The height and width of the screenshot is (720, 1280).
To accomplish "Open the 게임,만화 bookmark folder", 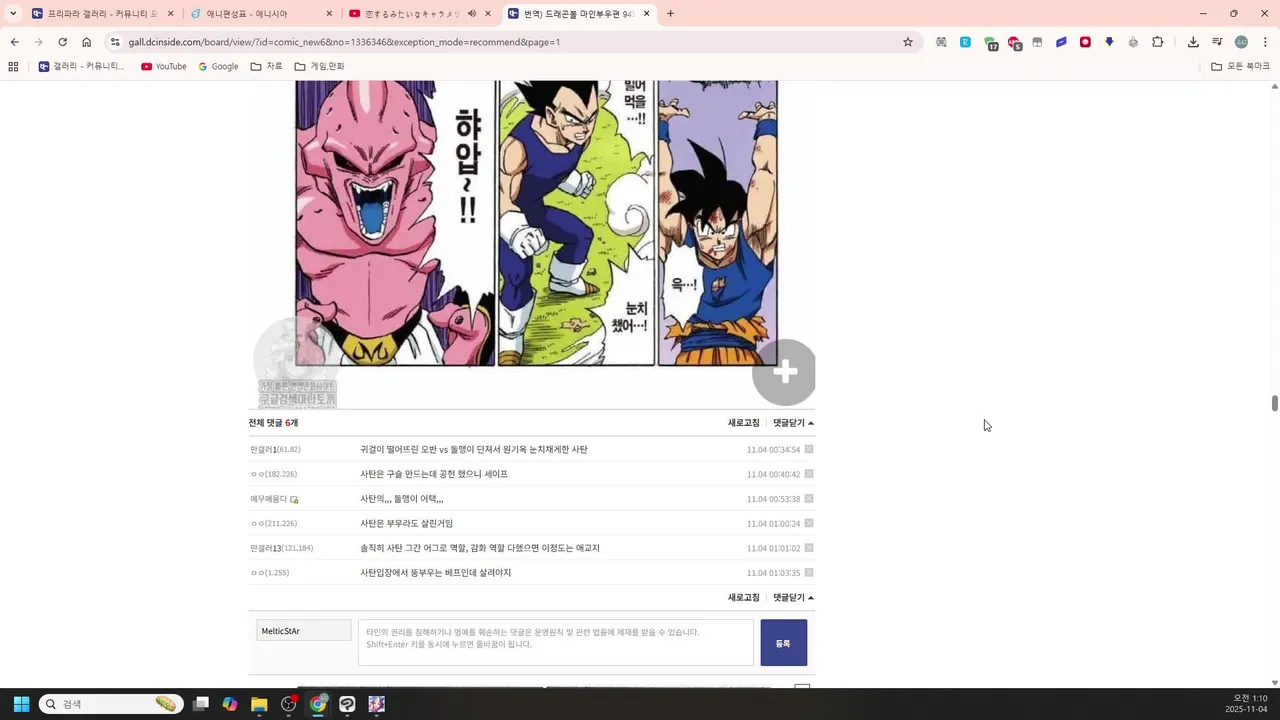I will (319, 66).
